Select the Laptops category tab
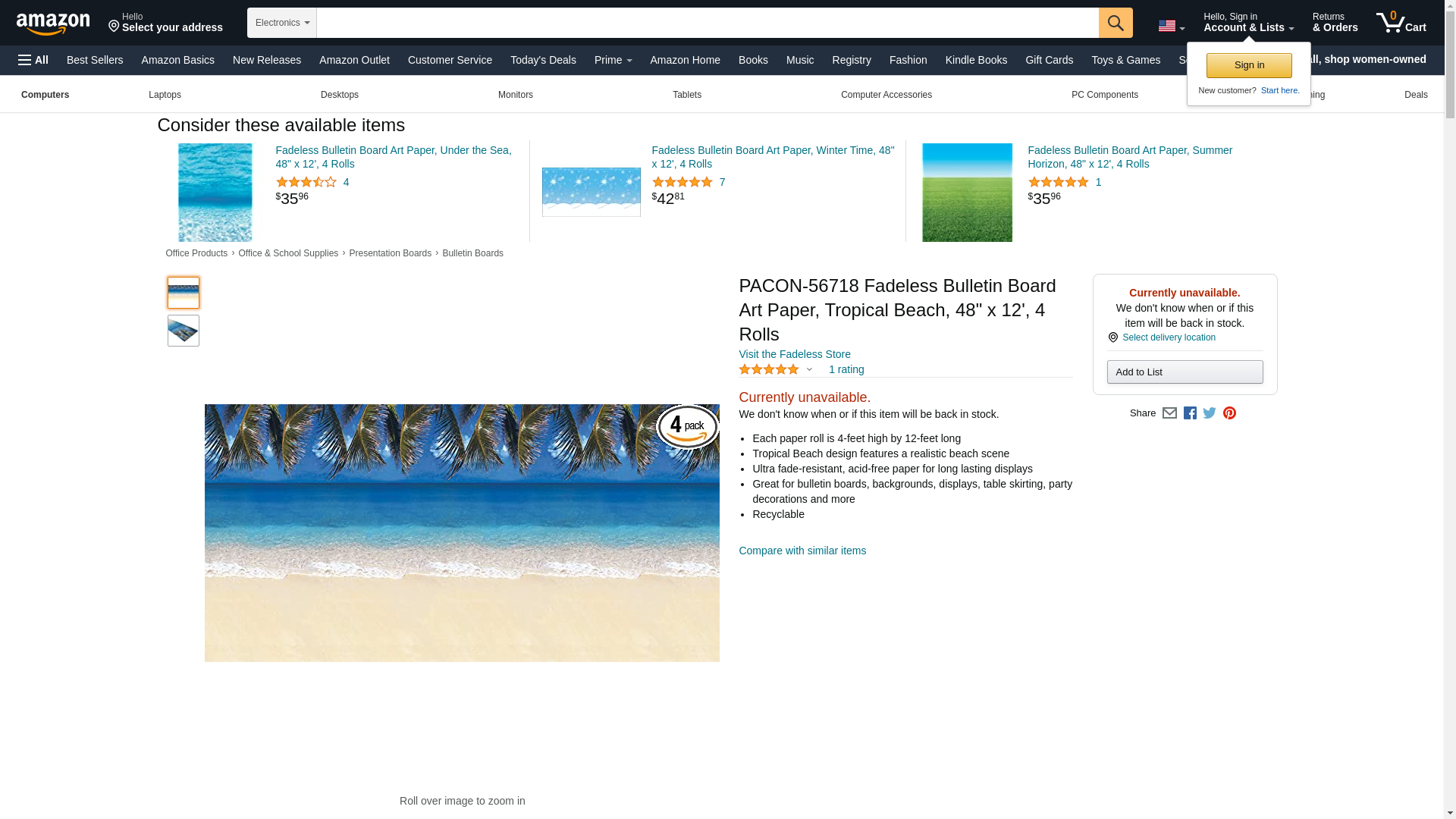Viewport: 1456px width, 819px height. pyautogui.click(x=165, y=95)
